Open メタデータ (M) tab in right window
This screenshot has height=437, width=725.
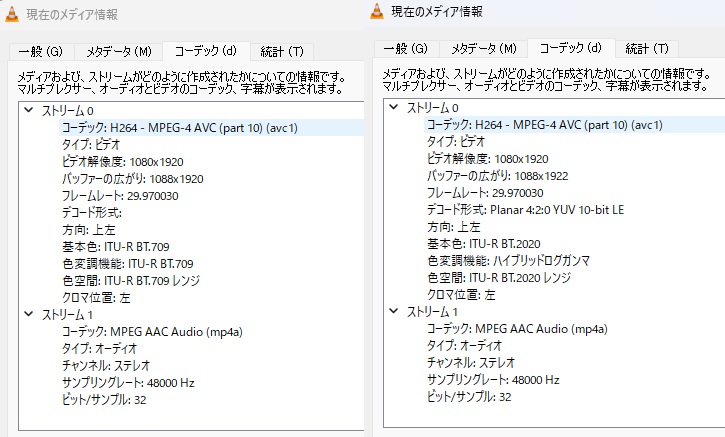click(484, 49)
